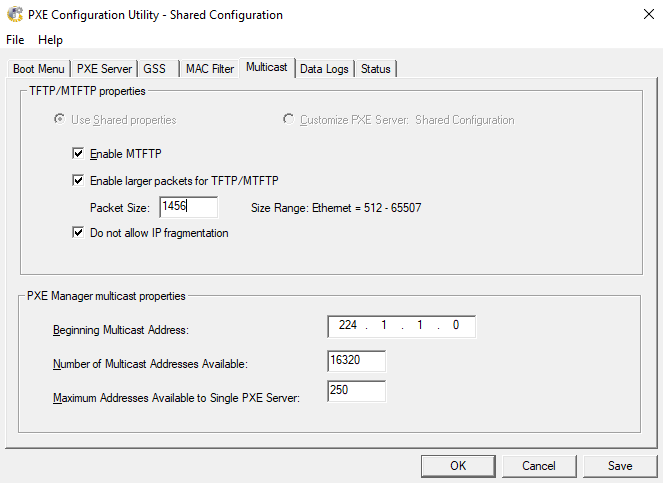Uncheck Enable larger packets for TFTP/MTFTP
663x483 pixels.
[79, 181]
